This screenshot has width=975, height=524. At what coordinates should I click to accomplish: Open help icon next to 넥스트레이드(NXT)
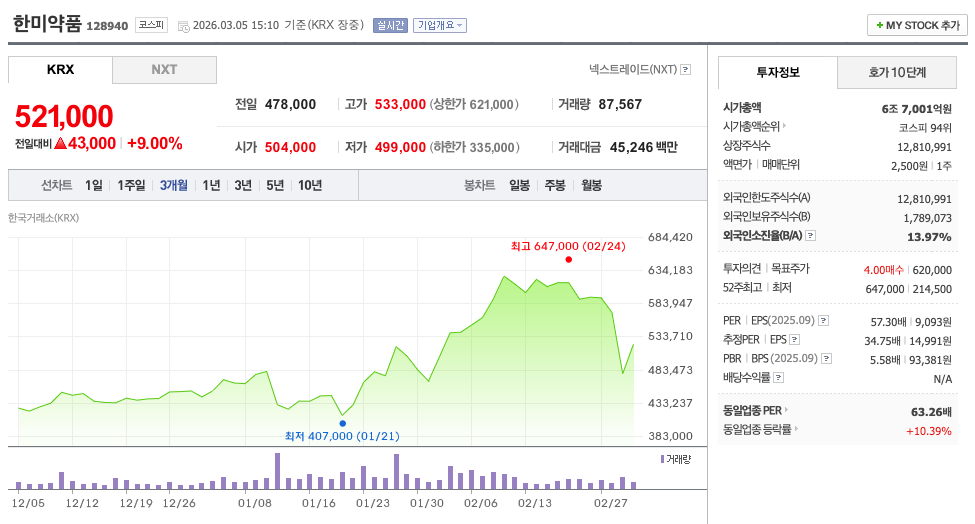coord(685,70)
